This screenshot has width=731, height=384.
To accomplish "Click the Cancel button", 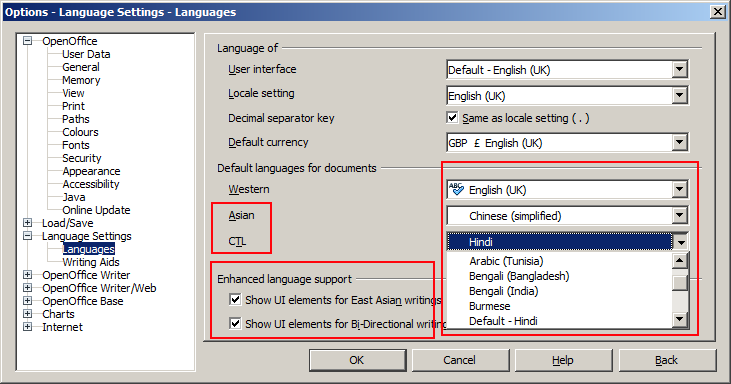I will 460,360.
